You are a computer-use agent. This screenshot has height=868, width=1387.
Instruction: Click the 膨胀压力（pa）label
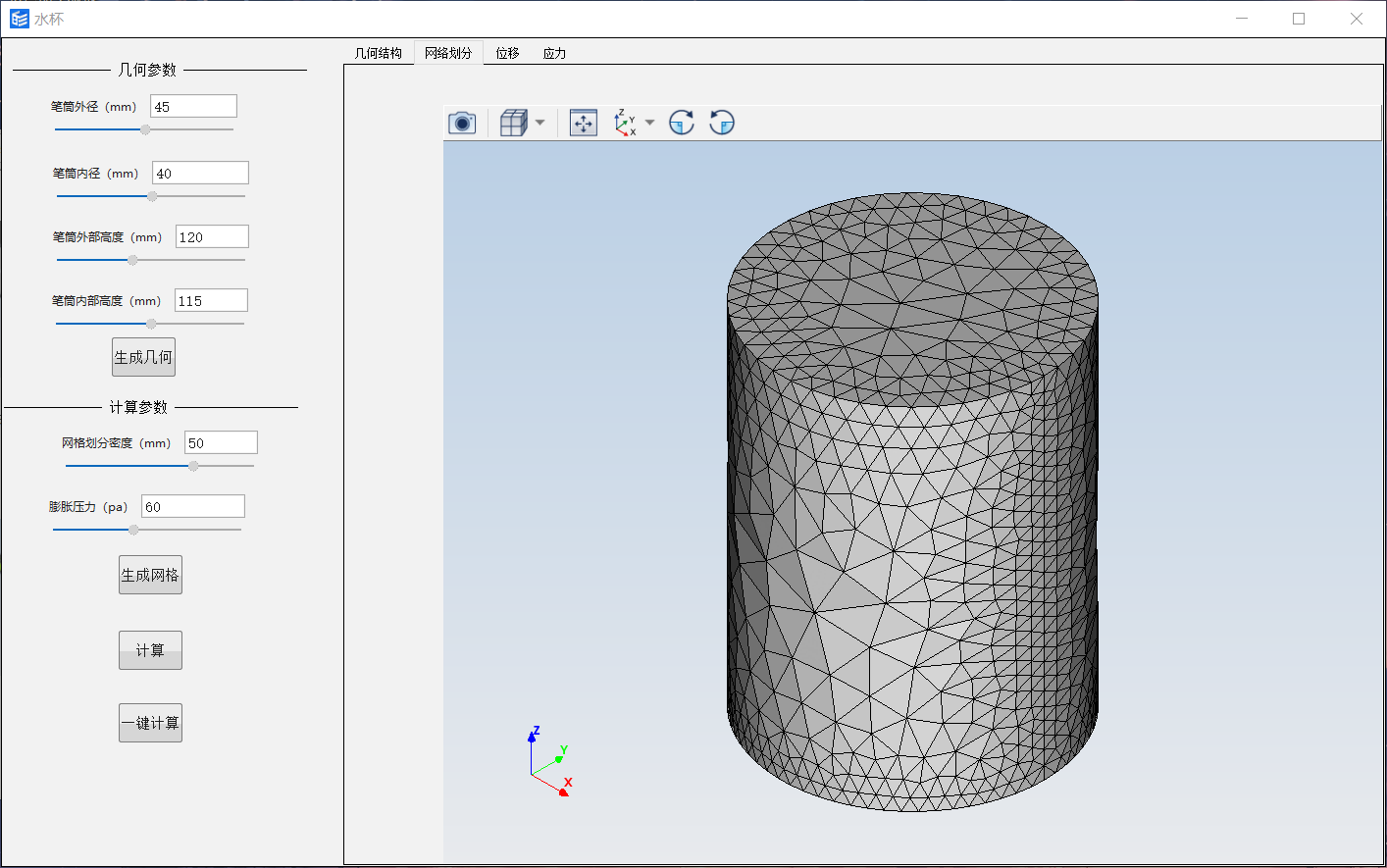pos(88,506)
